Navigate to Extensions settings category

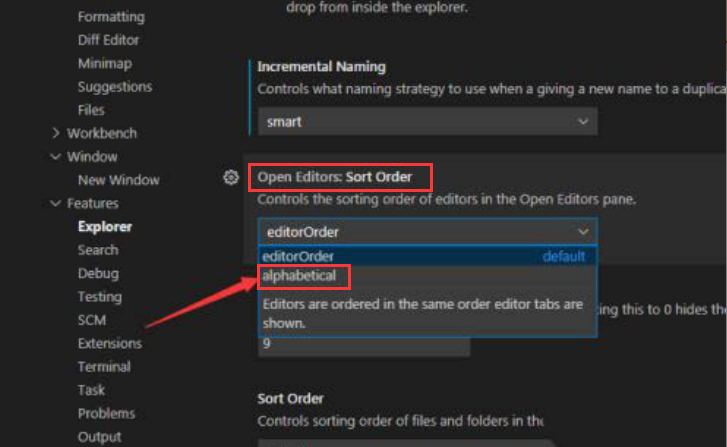[x=110, y=343]
